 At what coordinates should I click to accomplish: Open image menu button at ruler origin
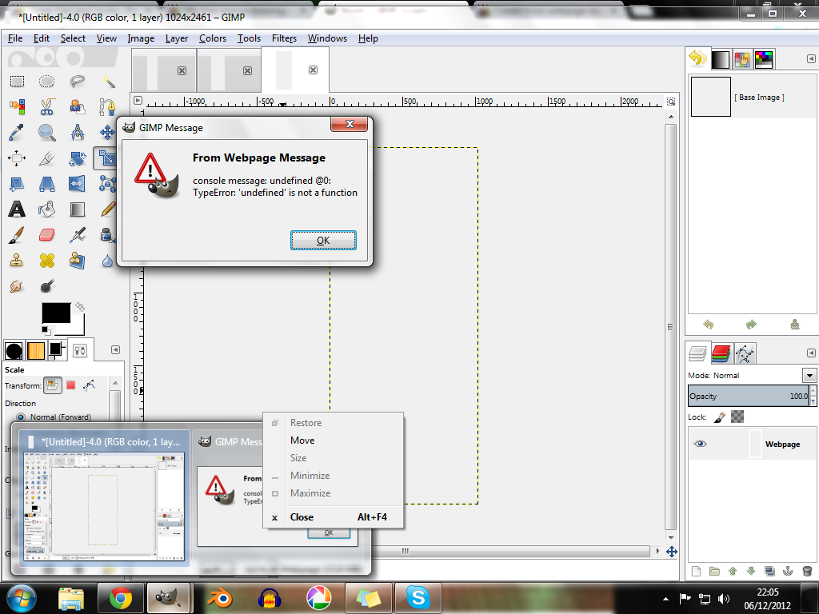pos(138,100)
